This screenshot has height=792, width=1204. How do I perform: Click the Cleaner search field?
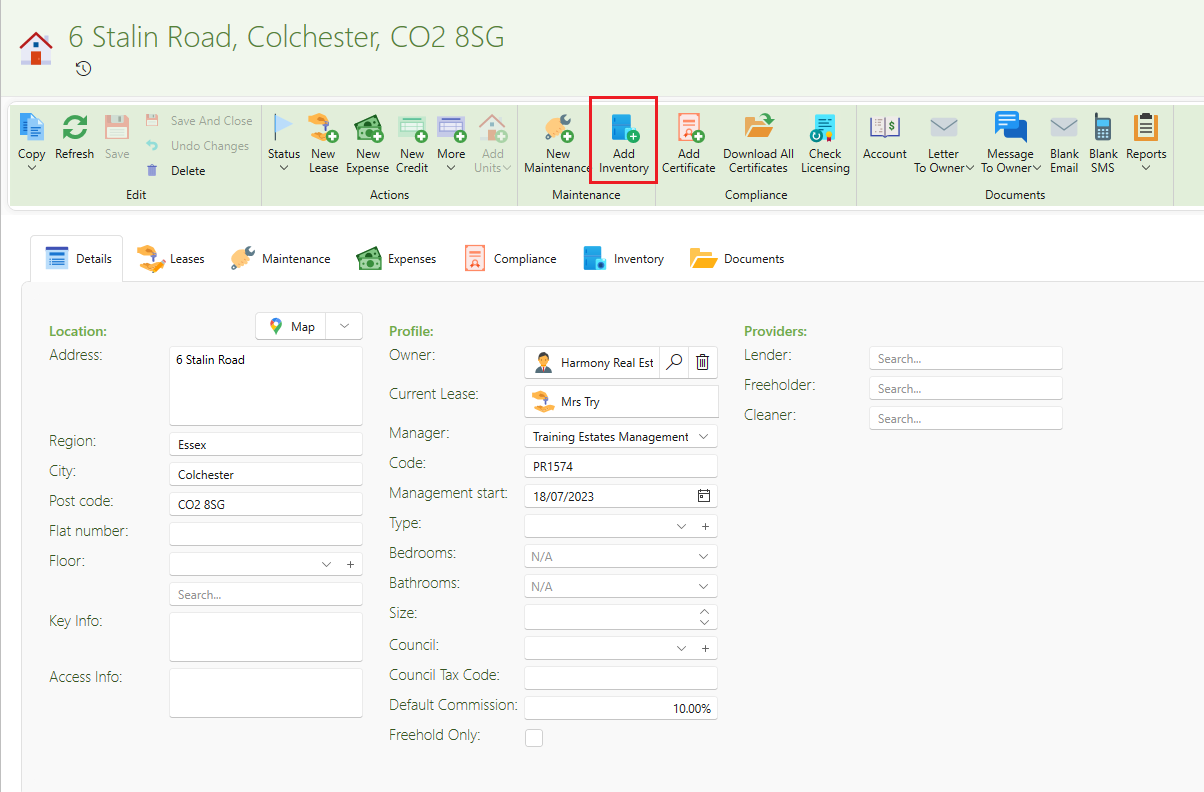(966, 418)
